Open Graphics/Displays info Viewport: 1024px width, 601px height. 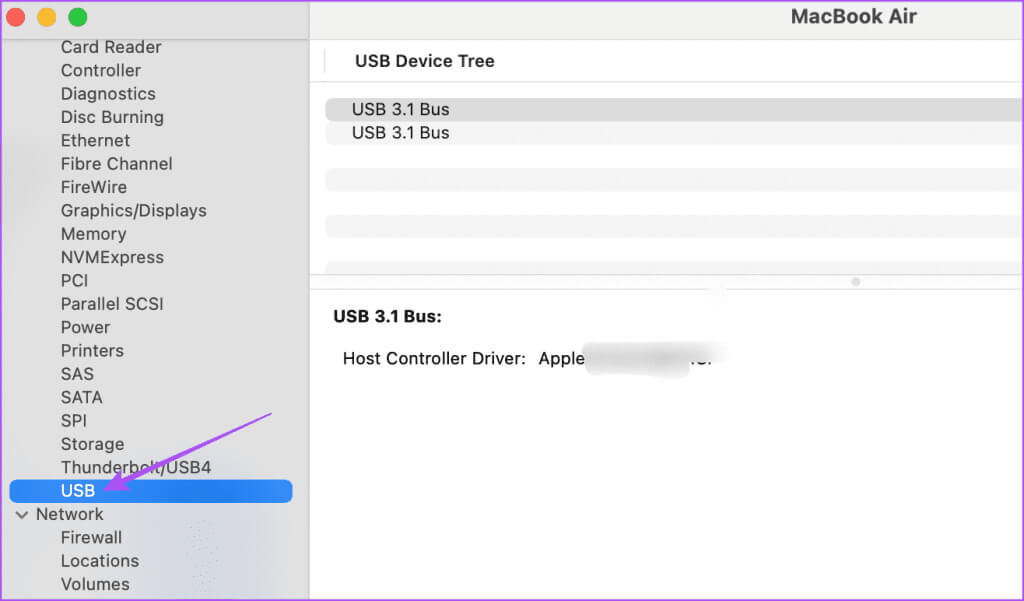(134, 211)
